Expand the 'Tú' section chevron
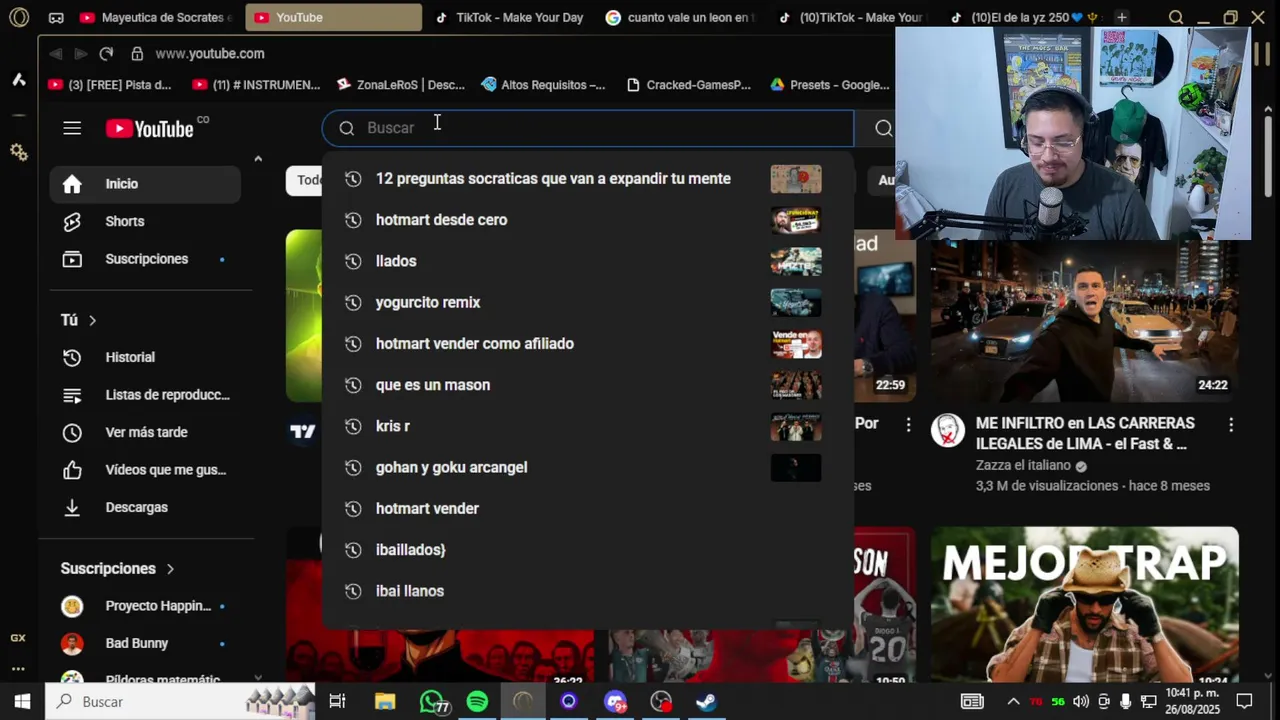 click(x=92, y=320)
